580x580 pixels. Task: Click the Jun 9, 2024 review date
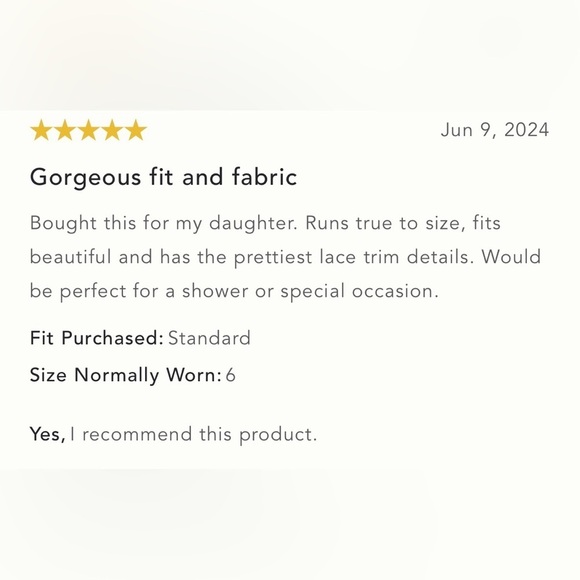(495, 130)
